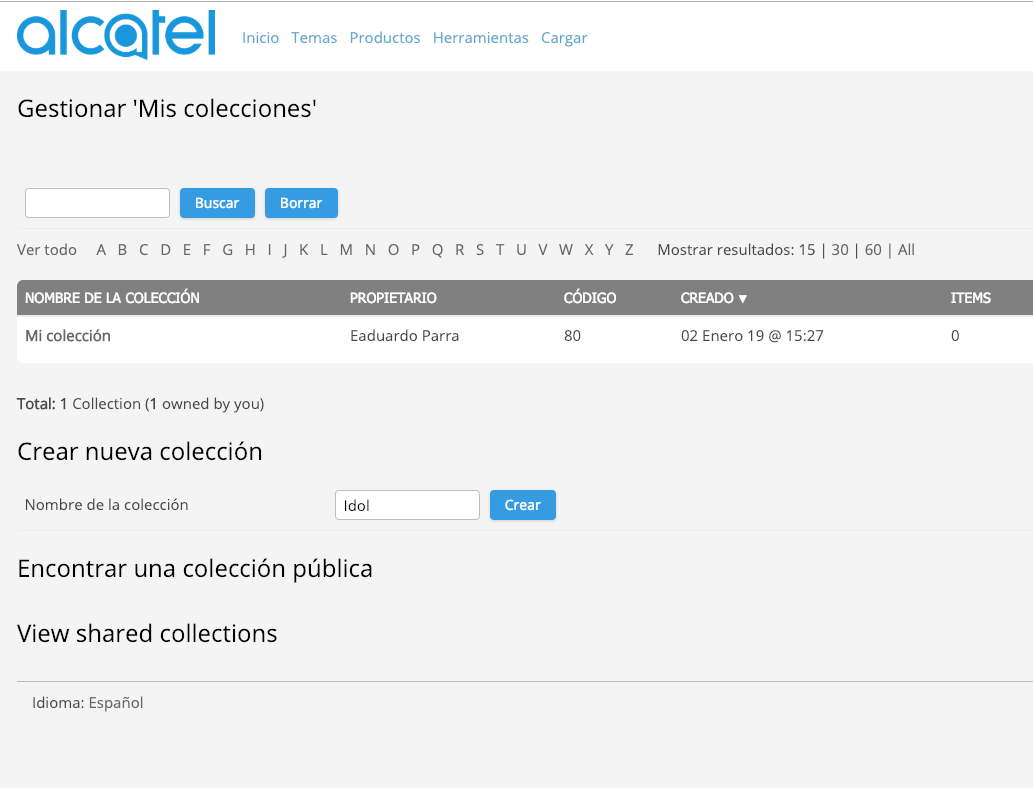Image resolution: width=1033 pixels, height=788 pixels.
Task: Filter collections by letter M
Action: 346,250
